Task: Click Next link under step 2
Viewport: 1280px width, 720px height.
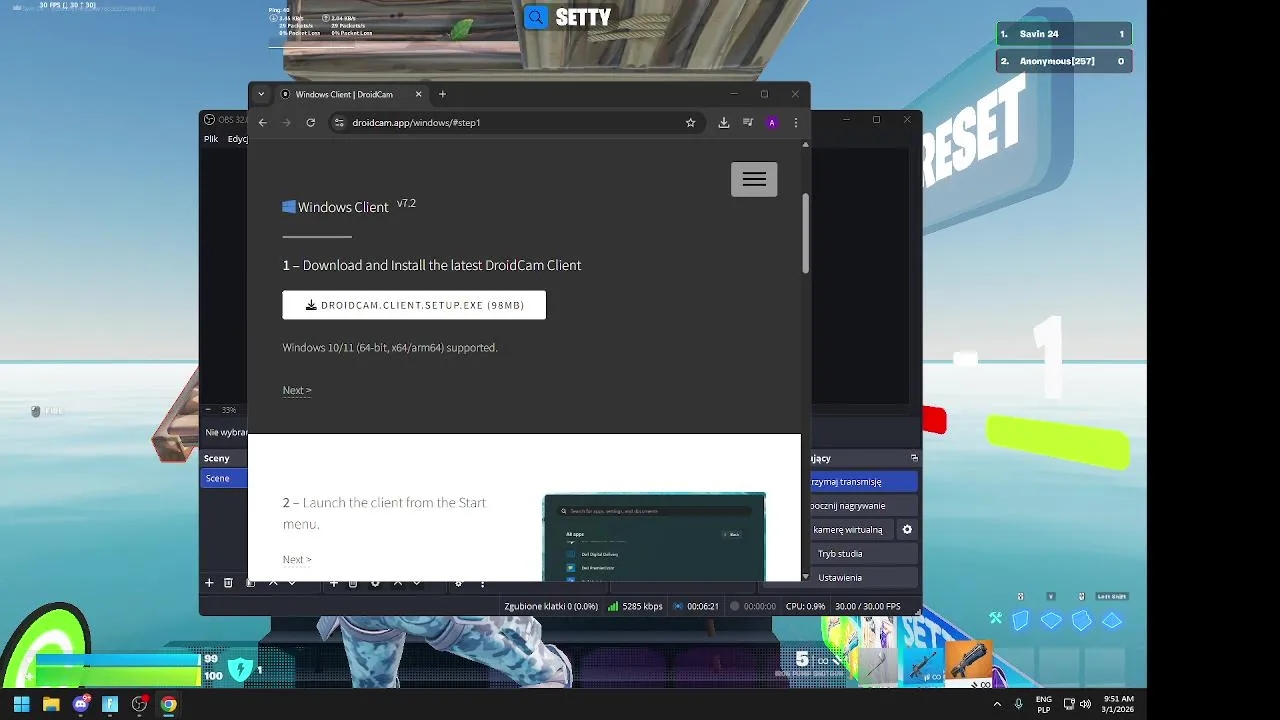Action: (x=297, y=559)
